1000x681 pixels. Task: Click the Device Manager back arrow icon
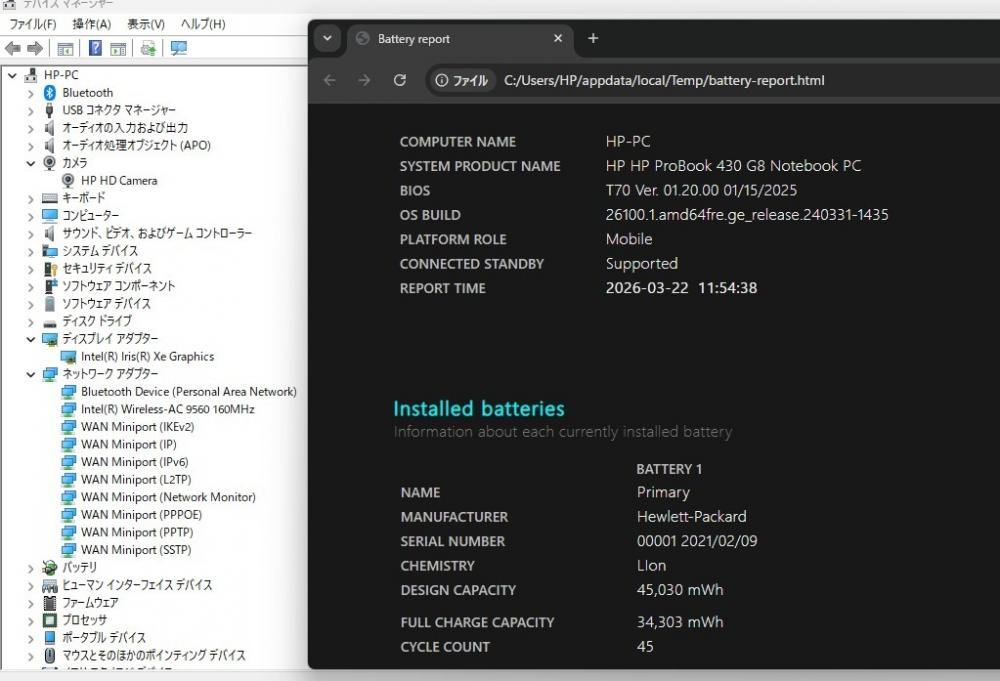tap(12, 48)
